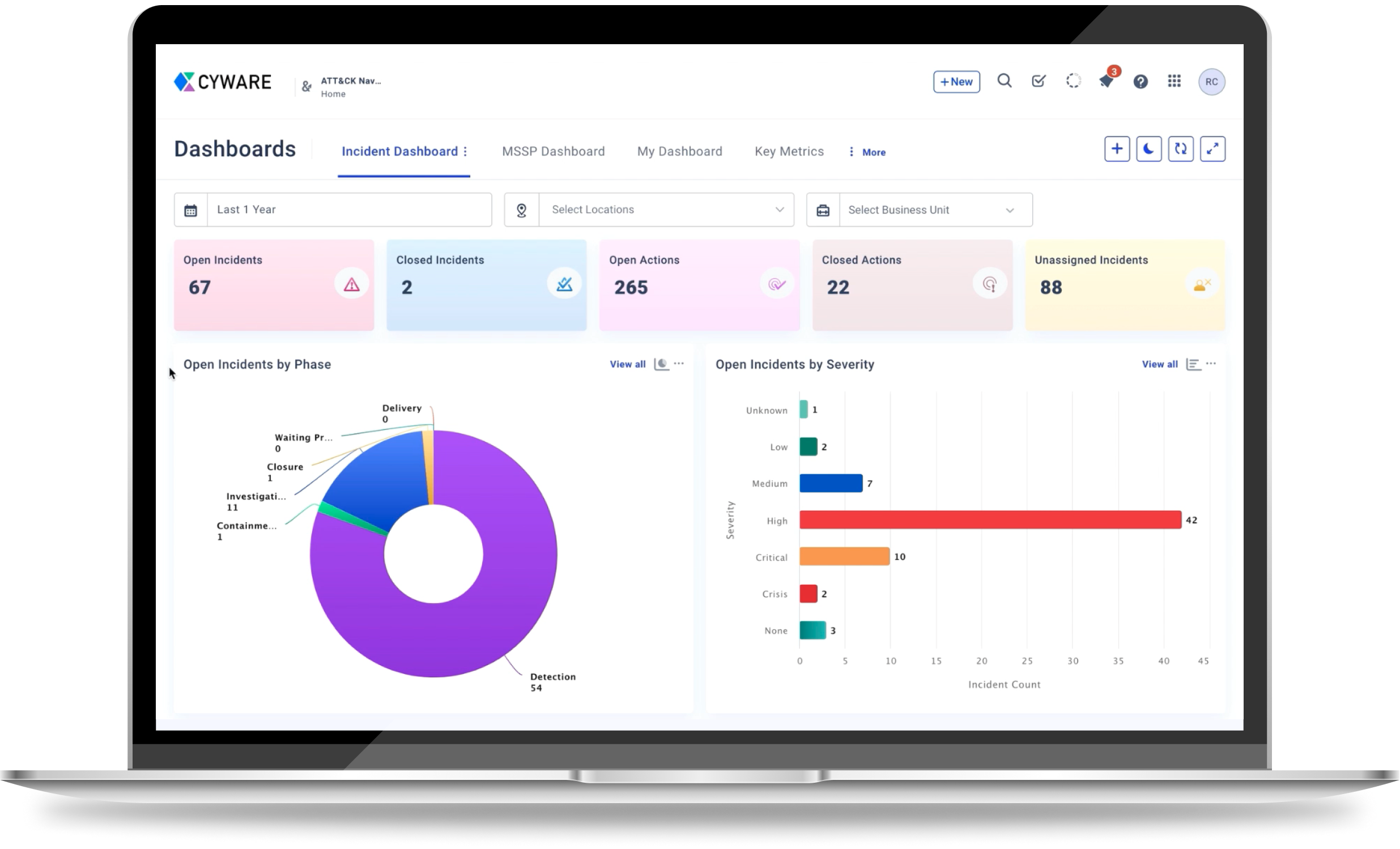The width and height of the screenshot is (1400, 849).
Task: Click the refresh dashboard icon button
Action: (1181, 150)
